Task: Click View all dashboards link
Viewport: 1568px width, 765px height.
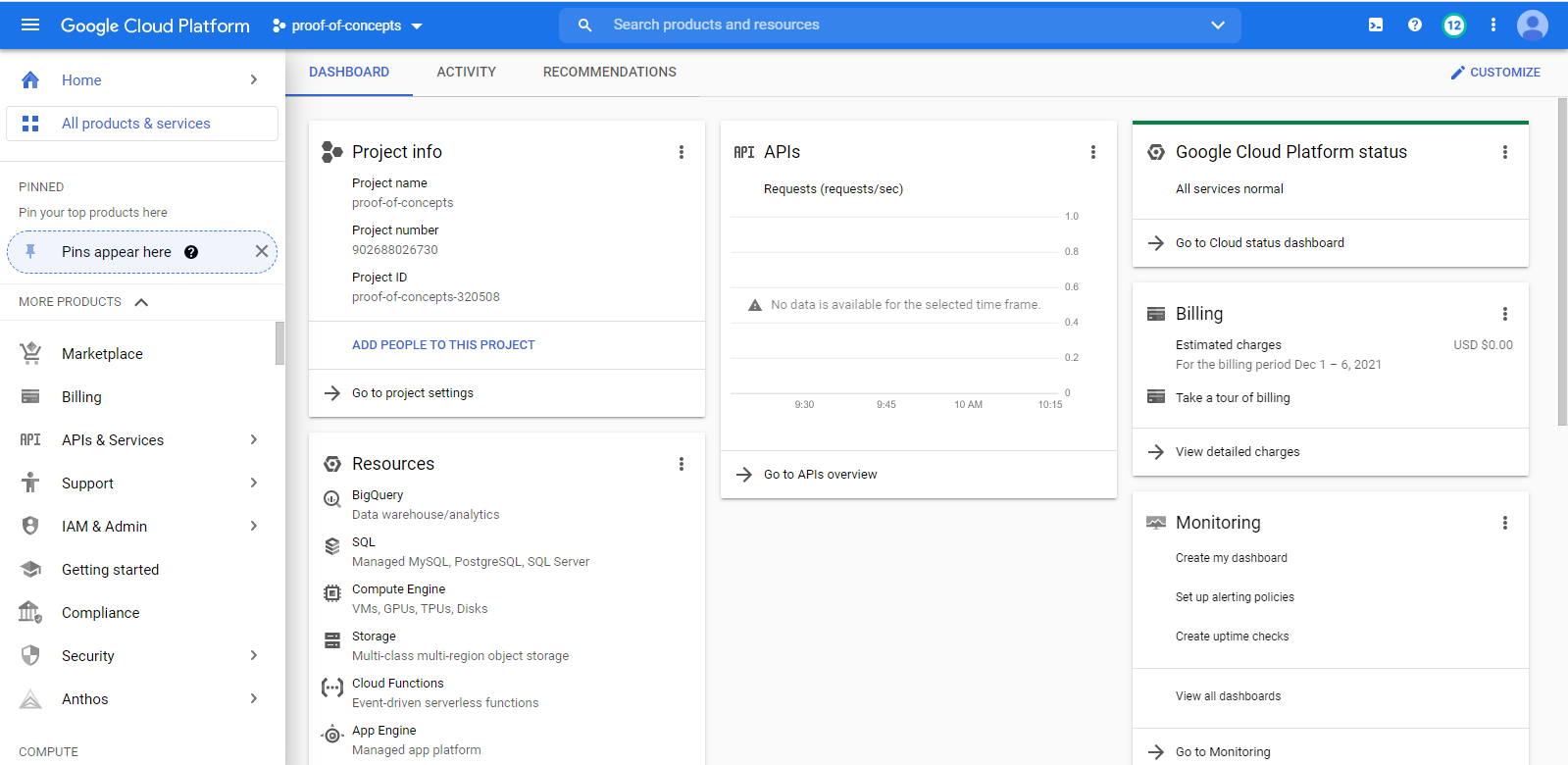Action: tap(1228, 696)
